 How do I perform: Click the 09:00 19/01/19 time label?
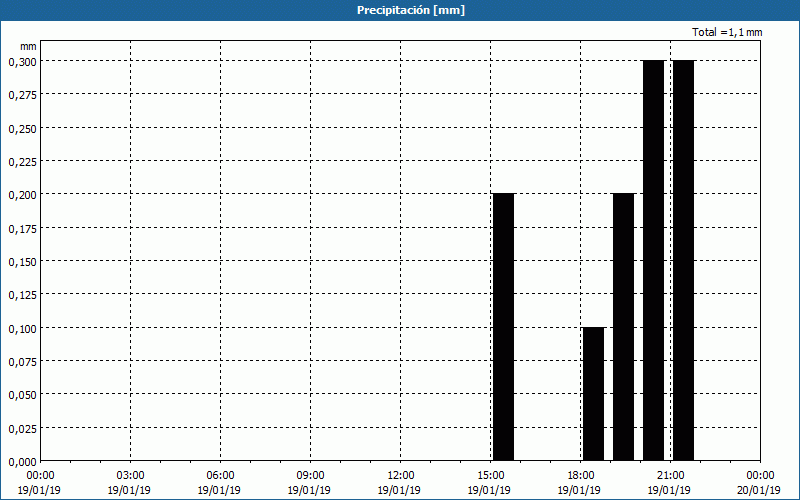(x=309, y=483)
